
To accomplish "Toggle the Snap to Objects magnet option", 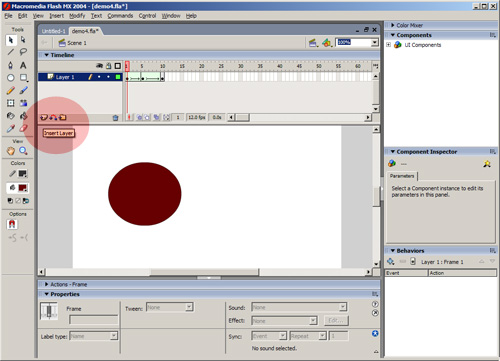I will pyautogui.click(x=12, y=224).
